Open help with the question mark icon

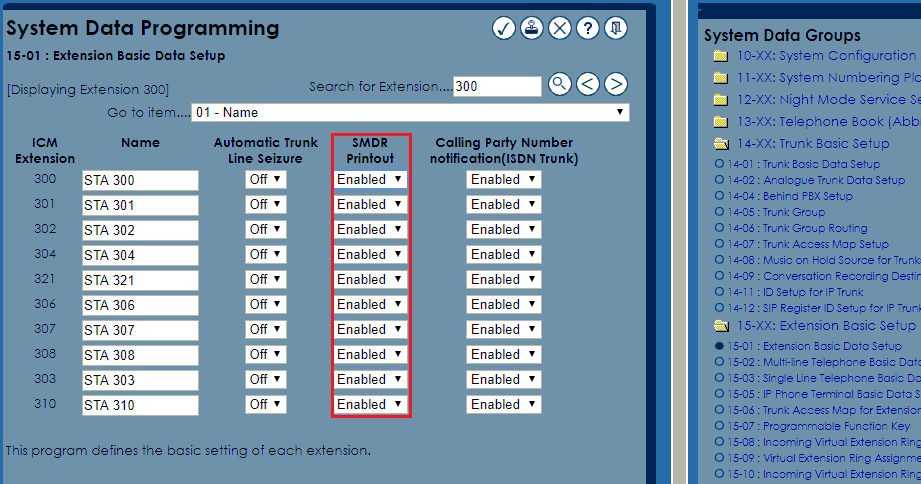pos(588,28)
